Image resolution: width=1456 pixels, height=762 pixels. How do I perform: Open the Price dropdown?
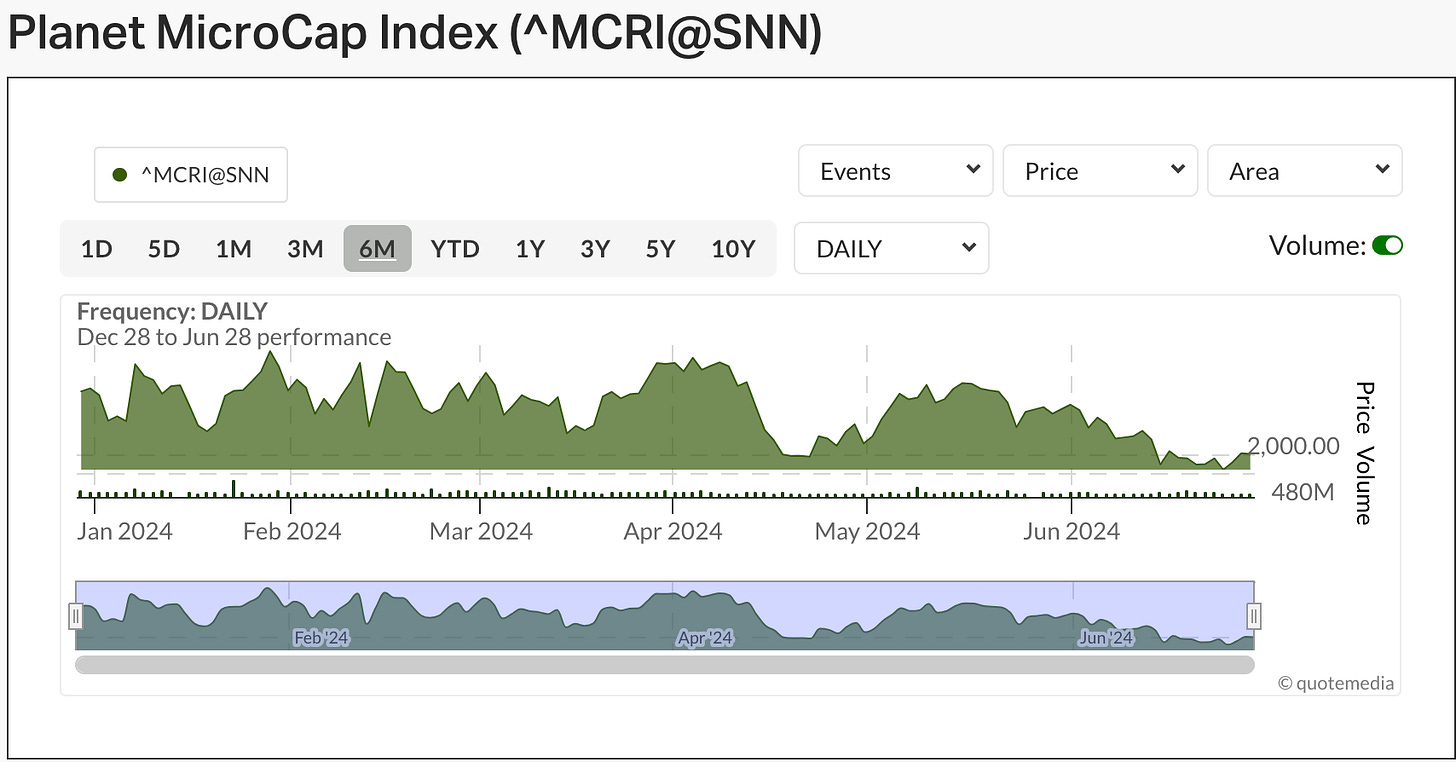[1100, 171]
